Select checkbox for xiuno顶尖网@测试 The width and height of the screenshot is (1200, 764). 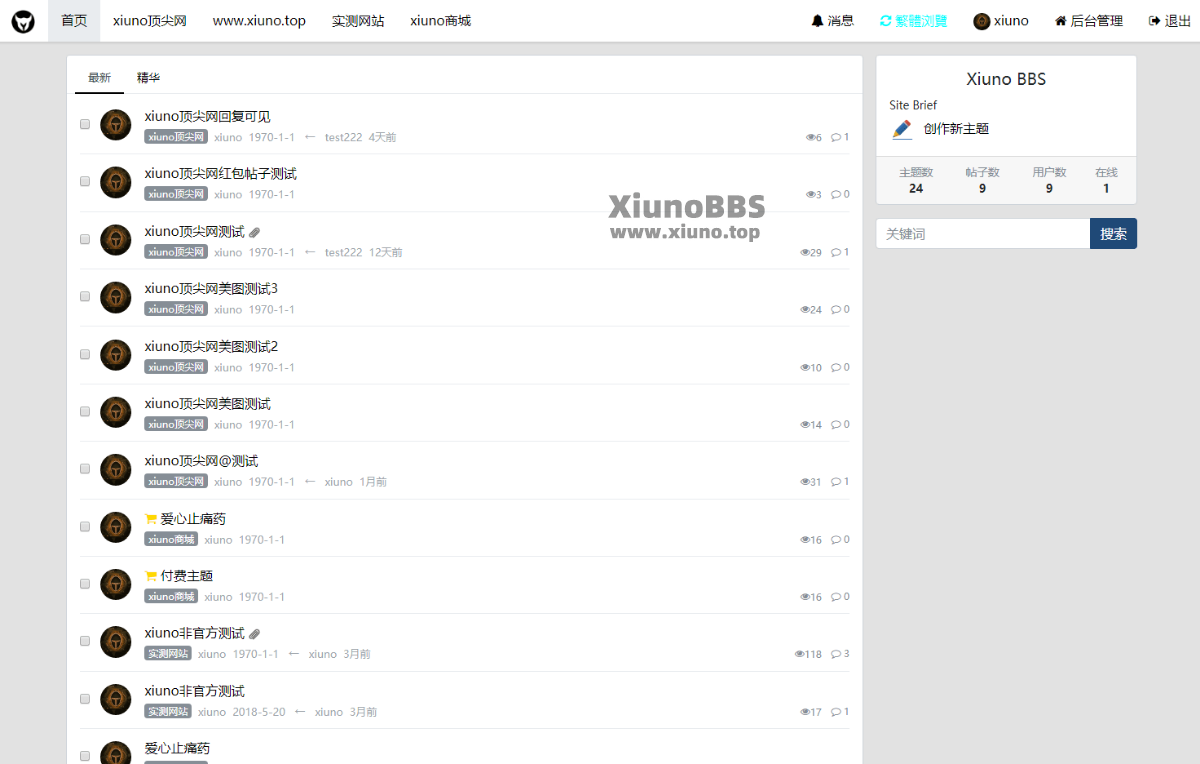[85, 468]
